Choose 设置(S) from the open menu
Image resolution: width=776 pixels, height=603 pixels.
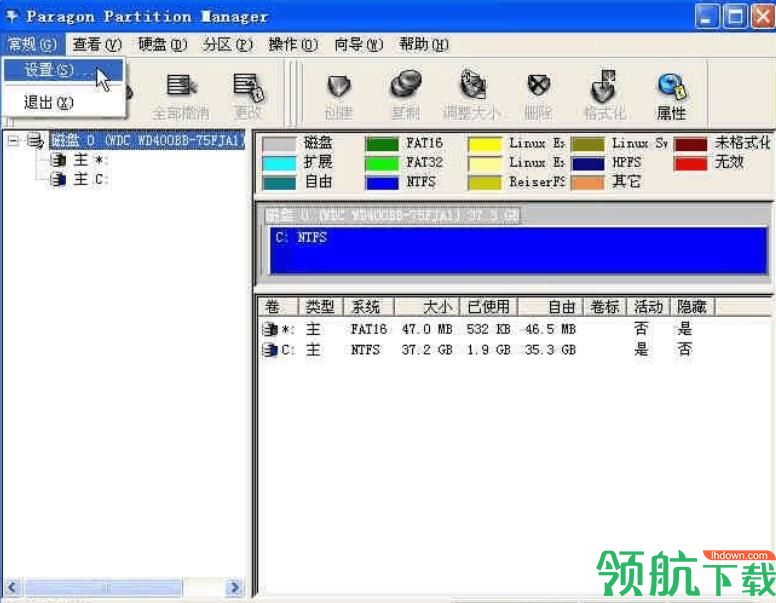click(x=63, y=70)
